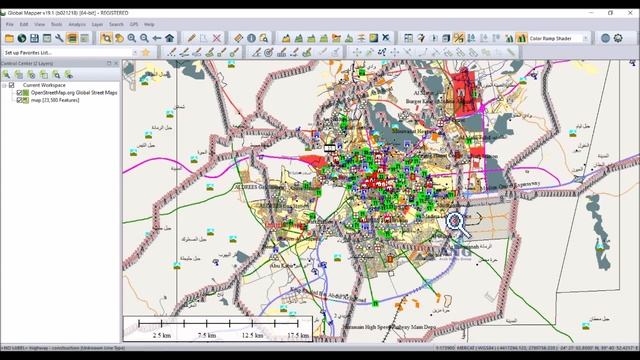Toggle the Control Center layers icon
This screenshot has width=640, height=360.
point(72,38)
